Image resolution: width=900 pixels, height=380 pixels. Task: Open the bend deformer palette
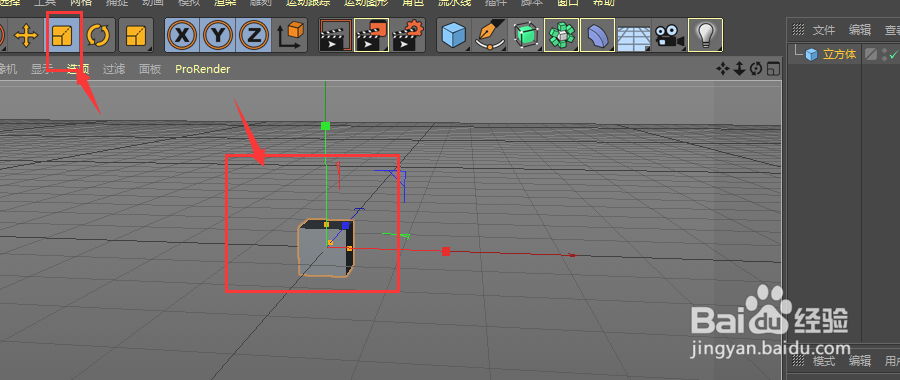click(x=598, y=36)
